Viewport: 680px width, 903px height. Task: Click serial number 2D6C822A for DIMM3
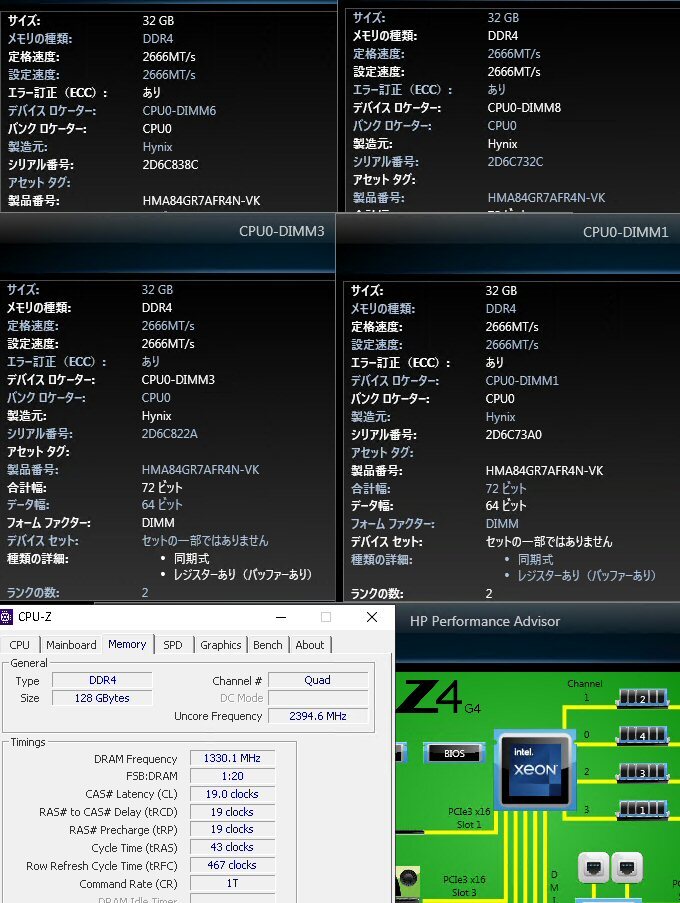(x=169, y=434)
